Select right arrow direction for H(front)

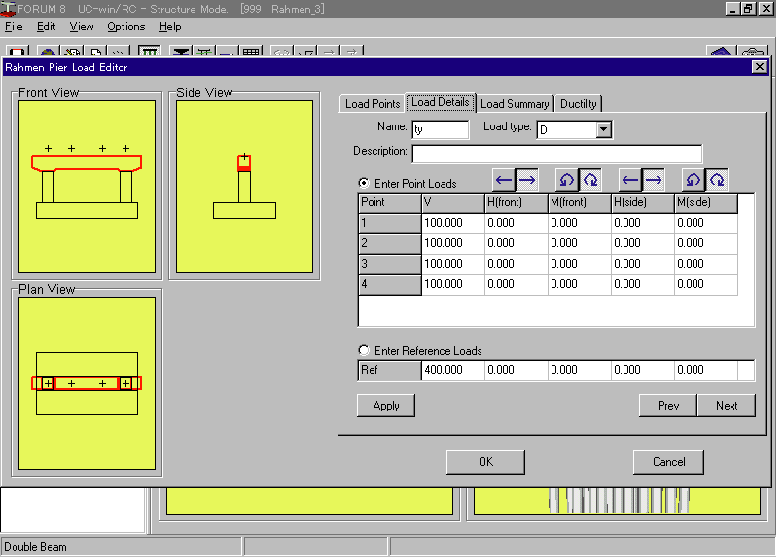pos(527,180)
